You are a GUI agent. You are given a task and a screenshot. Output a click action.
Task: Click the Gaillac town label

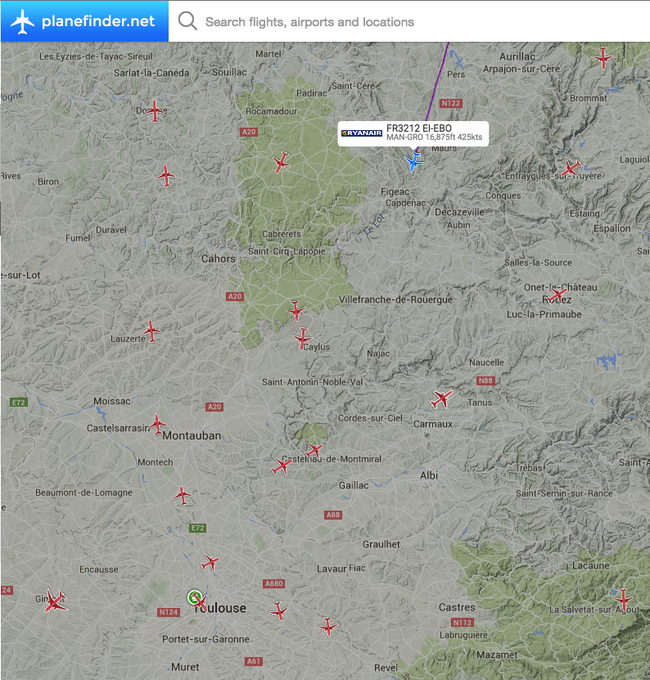pyautogui.click(x=353, y=485)
